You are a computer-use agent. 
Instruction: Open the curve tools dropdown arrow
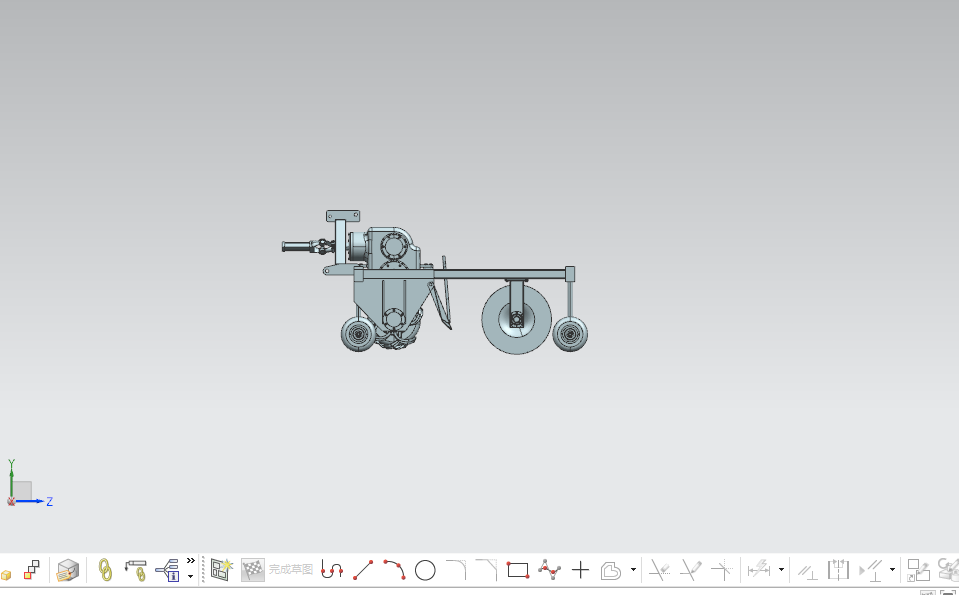pos(633,570)
